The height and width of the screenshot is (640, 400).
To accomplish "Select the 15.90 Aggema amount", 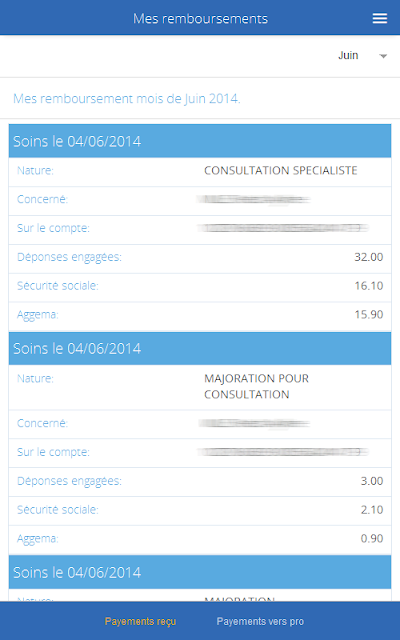I will click(x=369, y=315).
